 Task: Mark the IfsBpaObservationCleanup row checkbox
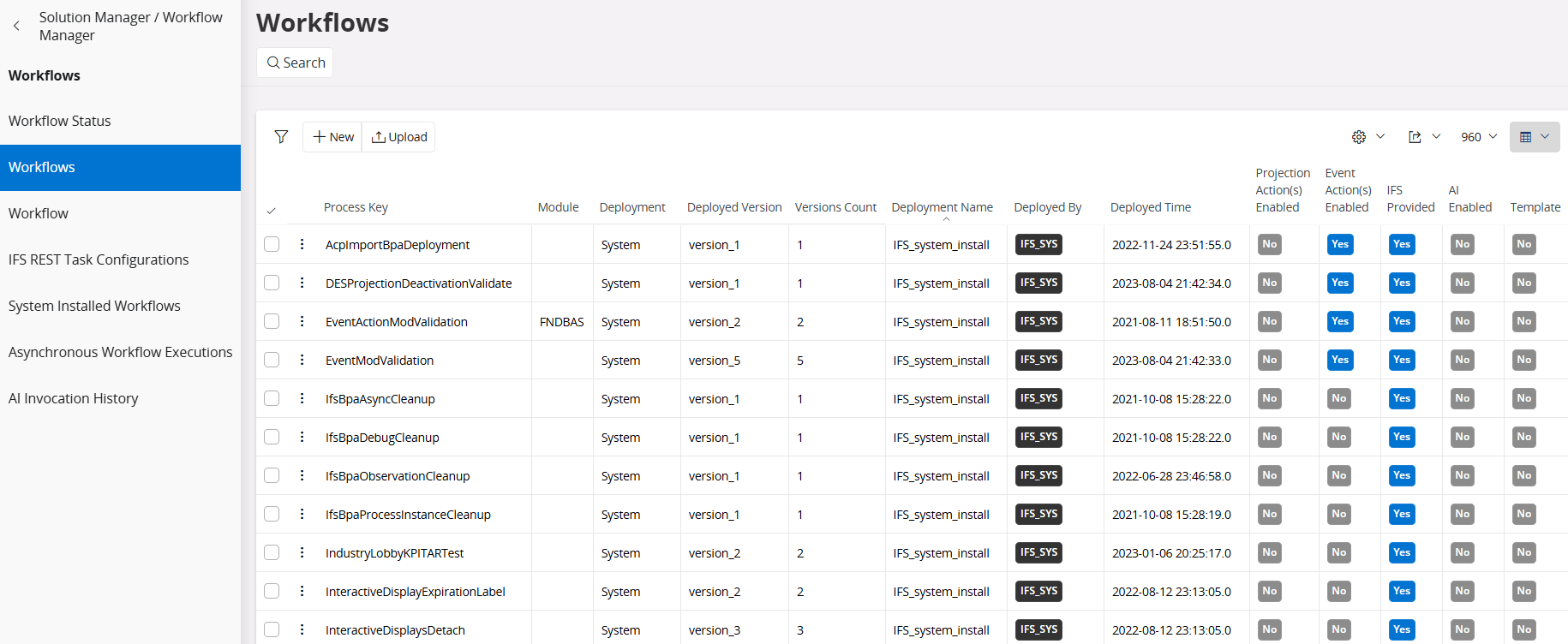[x=272, y=475]
